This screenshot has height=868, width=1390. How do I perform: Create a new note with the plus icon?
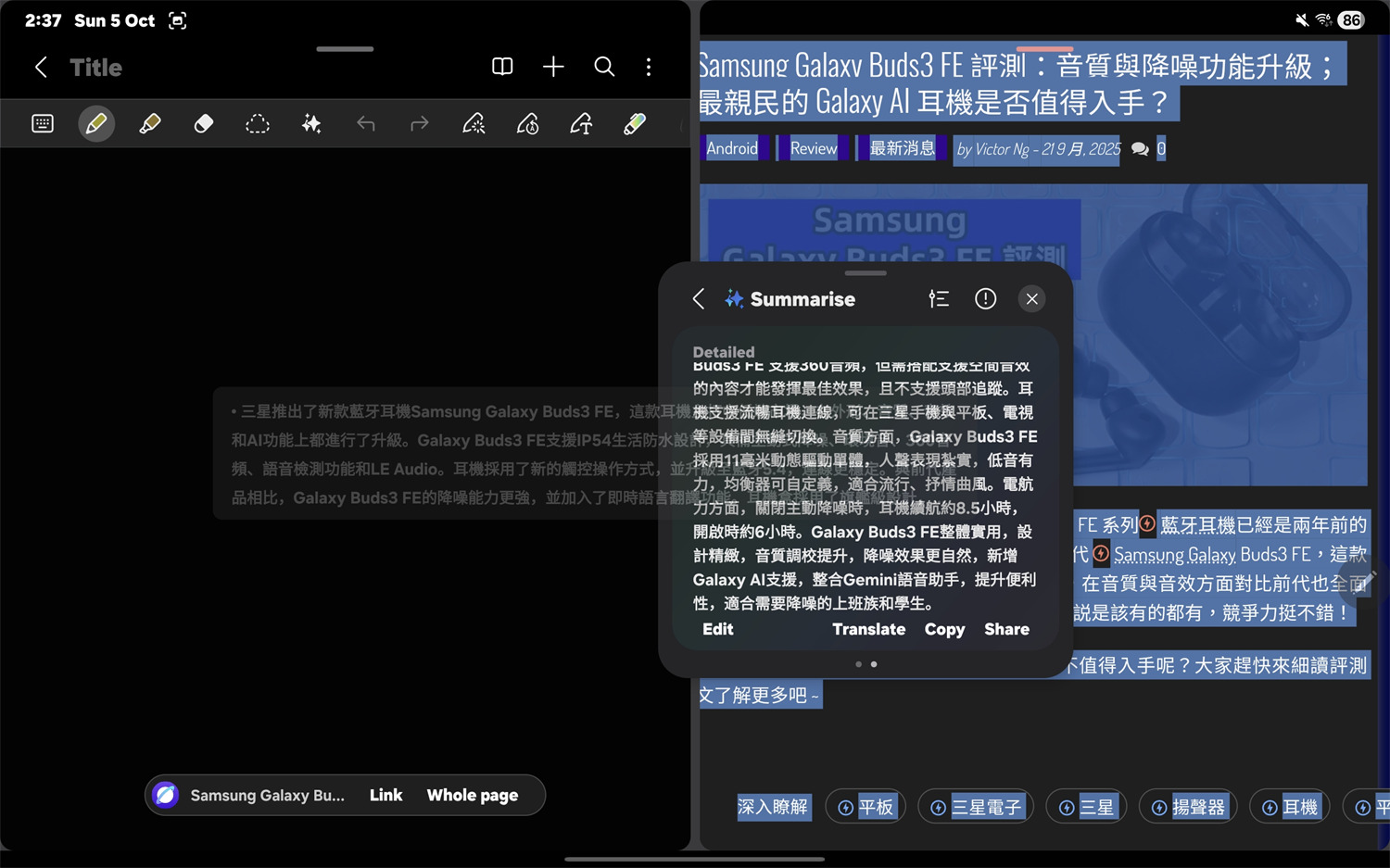click(553, 67)
